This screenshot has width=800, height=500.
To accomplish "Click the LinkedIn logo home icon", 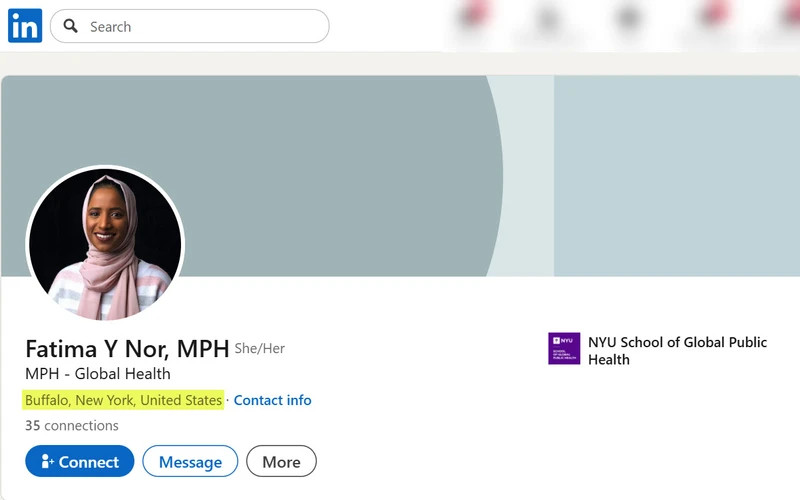I will click(x=25, y=26).
